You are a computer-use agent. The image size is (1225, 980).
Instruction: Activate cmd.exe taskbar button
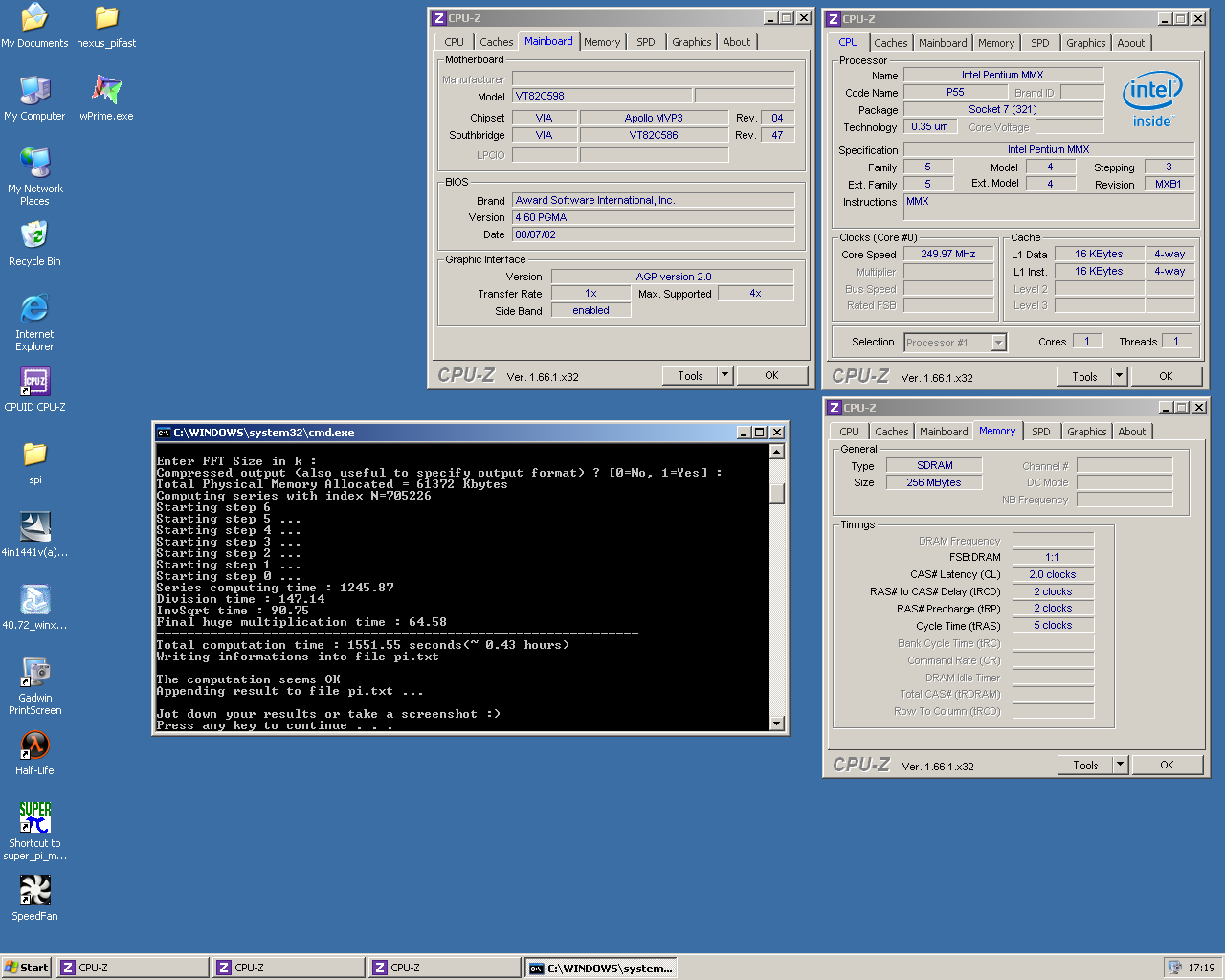coord(601,968)
